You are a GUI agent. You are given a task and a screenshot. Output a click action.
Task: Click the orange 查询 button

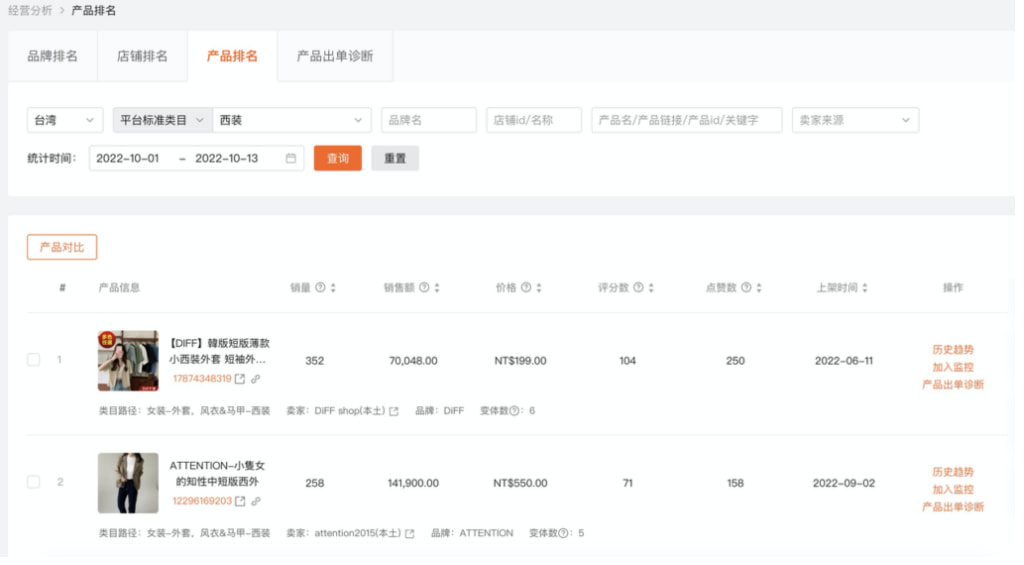tap(338, 159)
